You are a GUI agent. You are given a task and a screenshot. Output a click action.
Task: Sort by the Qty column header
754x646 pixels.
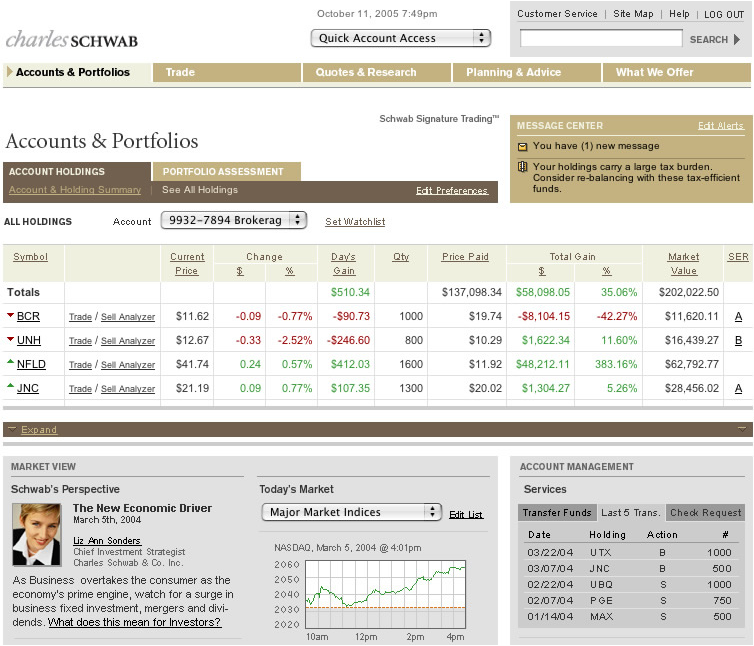click(401, 257)
